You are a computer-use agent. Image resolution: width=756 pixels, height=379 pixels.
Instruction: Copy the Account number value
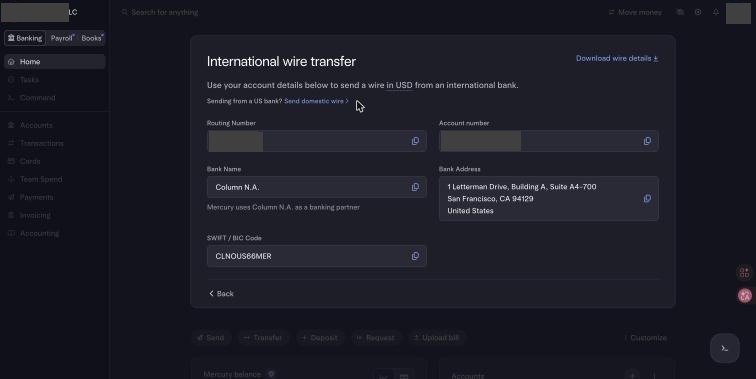tap(647, 141)
